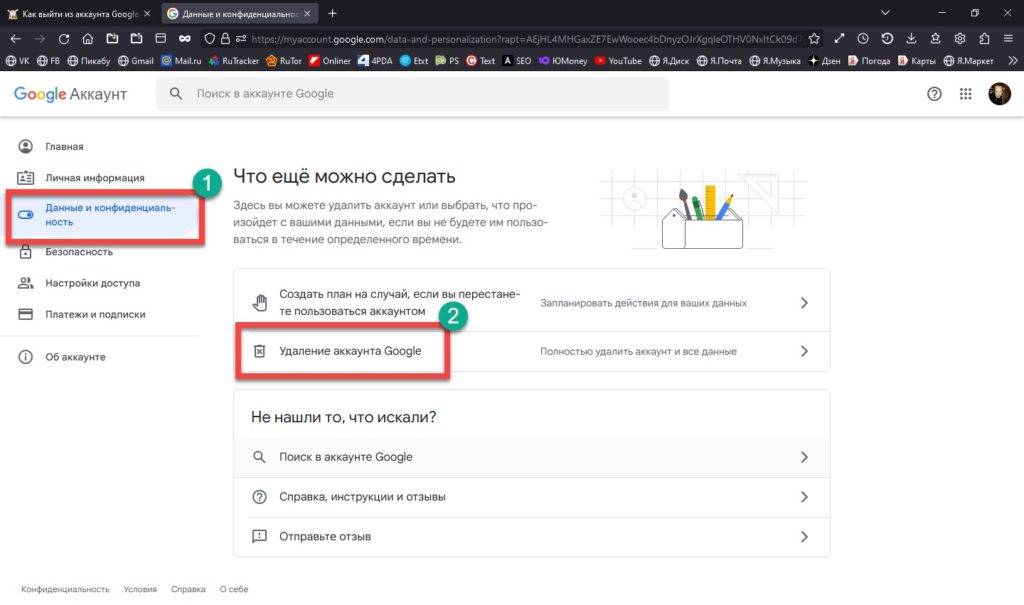
Task: Open the profile avatar menu
Action: click(x=999, y=94)
